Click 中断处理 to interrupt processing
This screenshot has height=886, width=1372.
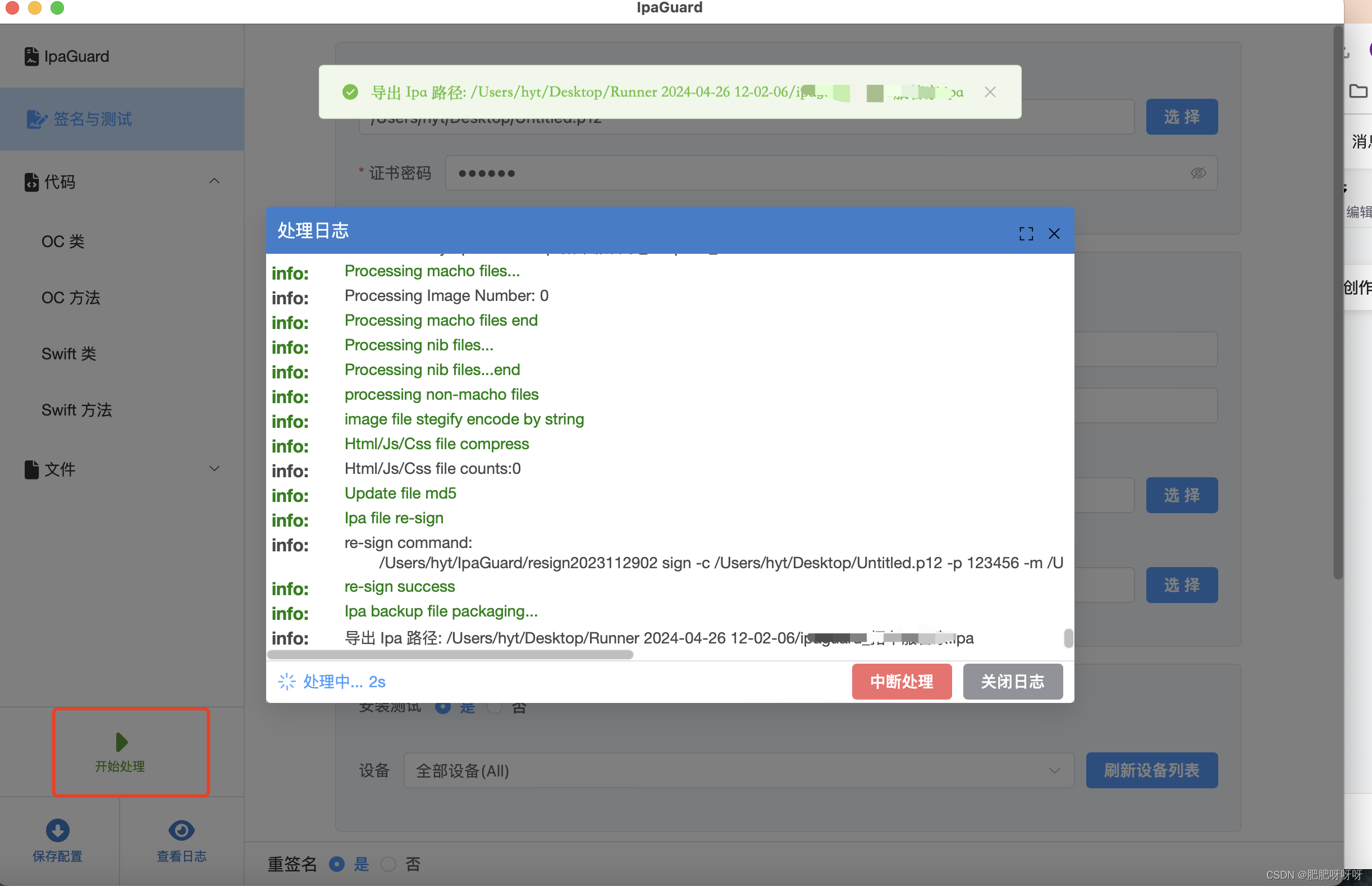[902, 682]
